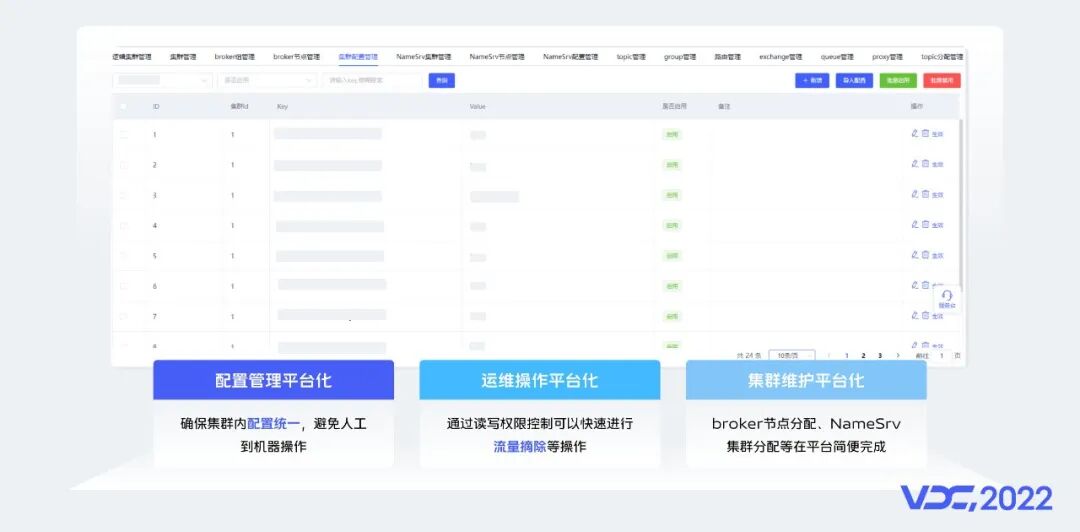Screen dimensions: 1080x532
Task: Check the checkbox for row ID 7
Action: coord(123,316)
